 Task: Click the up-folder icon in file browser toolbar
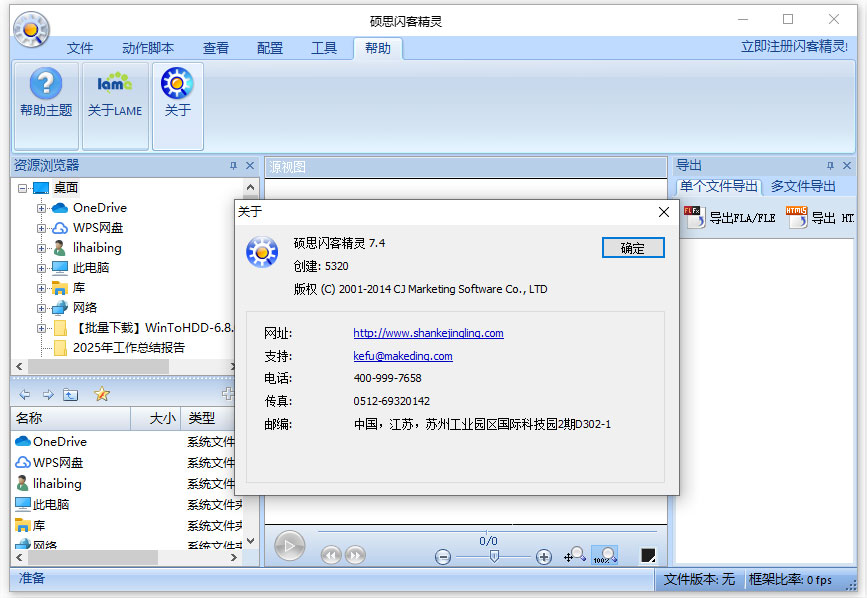[70, 394]
